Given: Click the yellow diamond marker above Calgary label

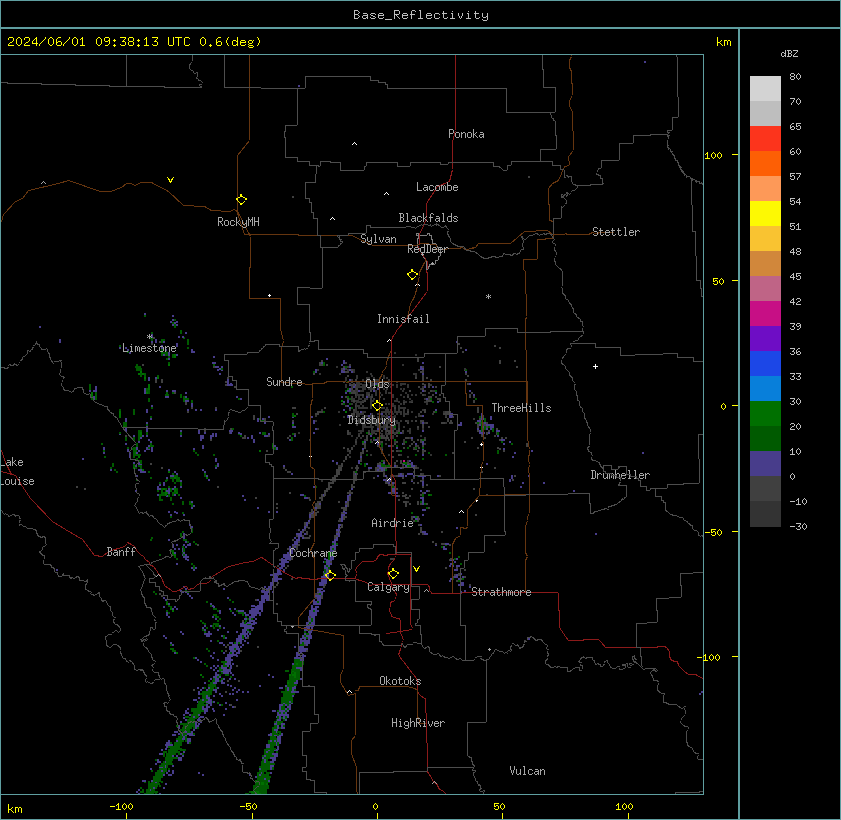Looking at the screenshot, I should coord(393,574).
